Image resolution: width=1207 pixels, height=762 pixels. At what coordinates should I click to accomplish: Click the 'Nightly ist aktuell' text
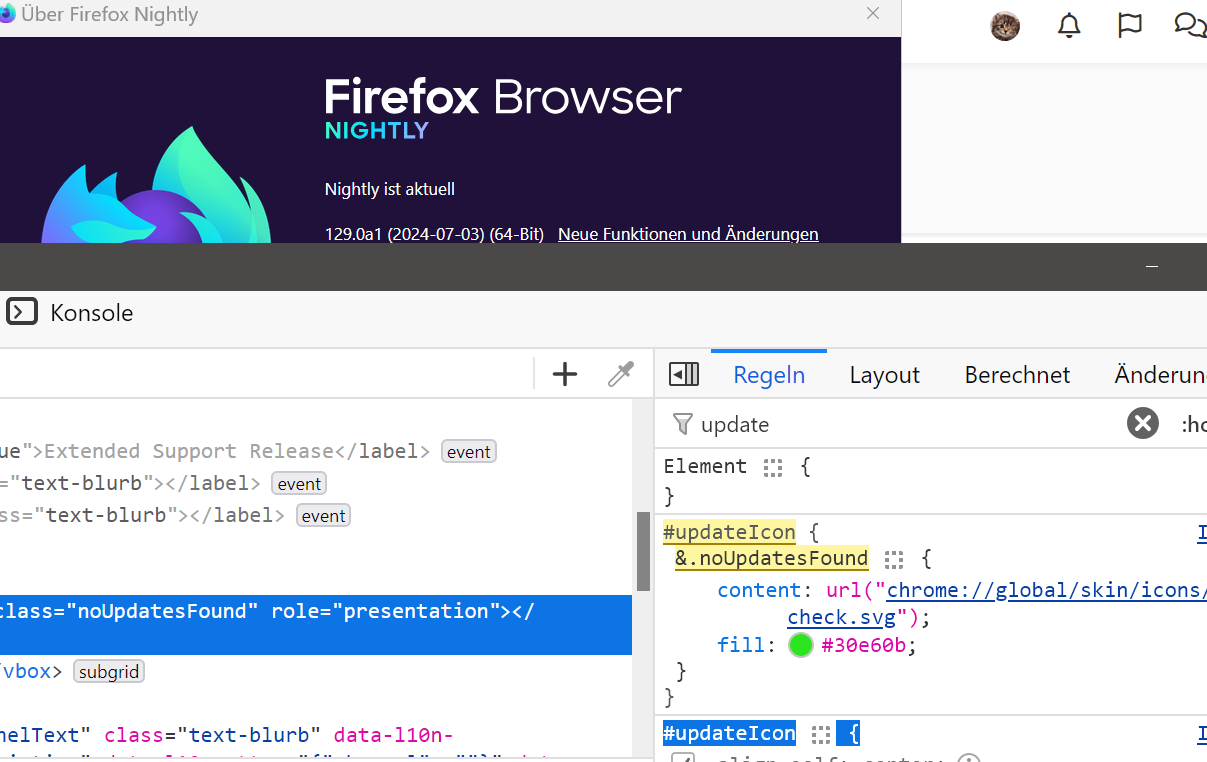pyautogui.click(x=390, y=189)
